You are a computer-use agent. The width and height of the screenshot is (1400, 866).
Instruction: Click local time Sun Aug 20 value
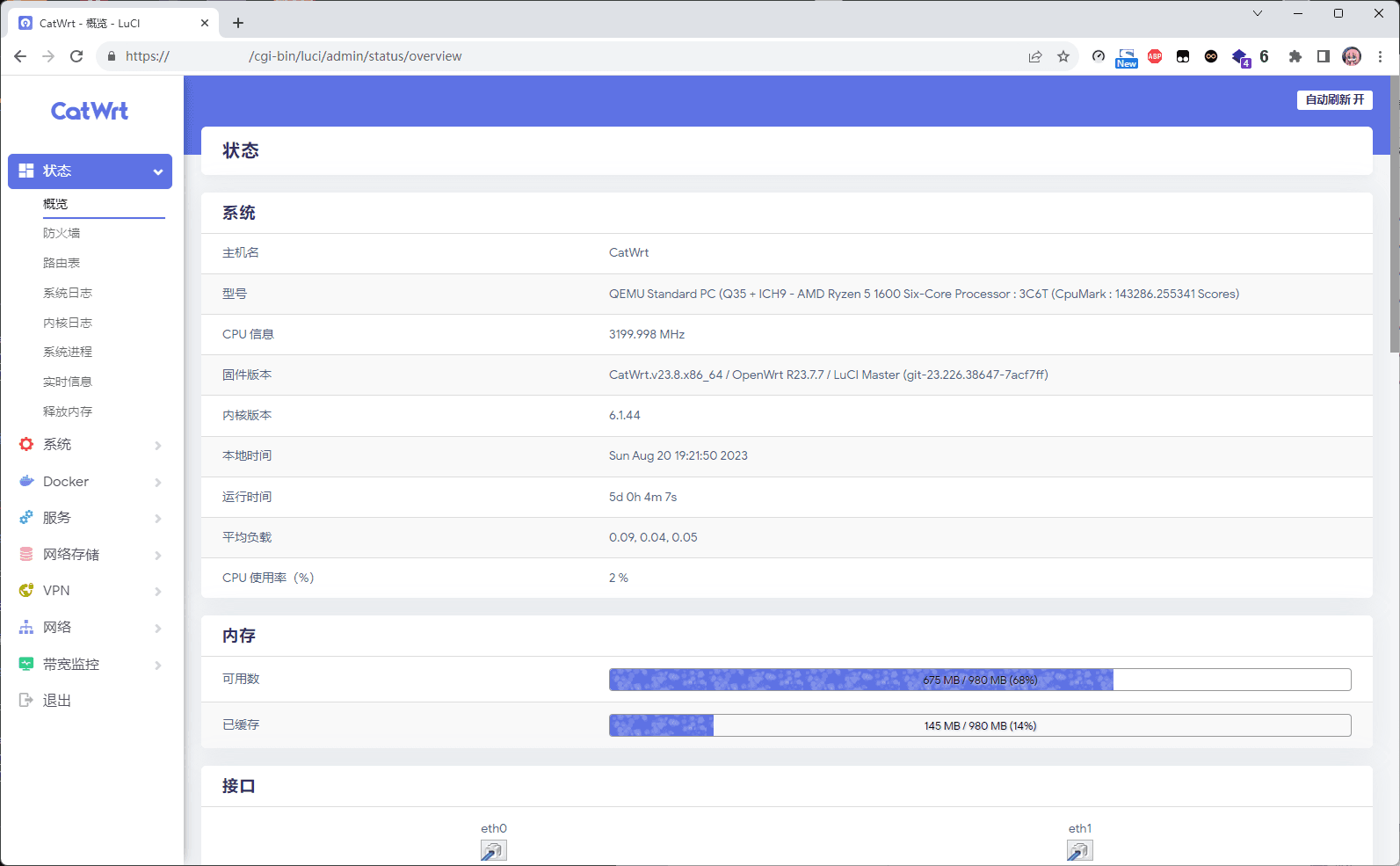pos(678,455)
